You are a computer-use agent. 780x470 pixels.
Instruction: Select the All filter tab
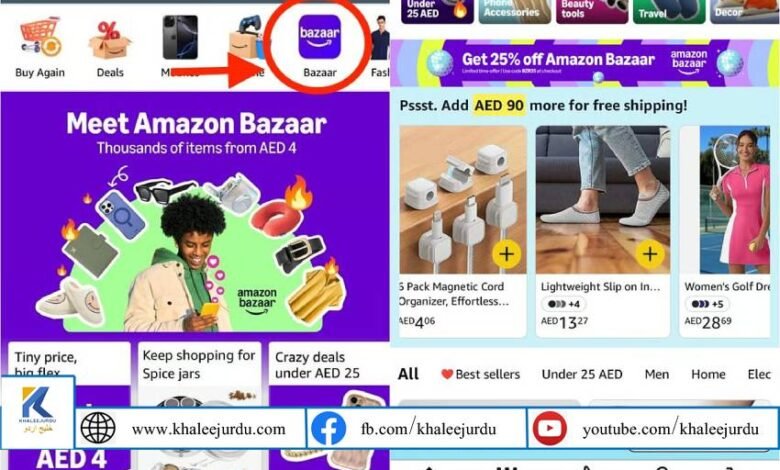pyautogui.click(x=408, y=374)
